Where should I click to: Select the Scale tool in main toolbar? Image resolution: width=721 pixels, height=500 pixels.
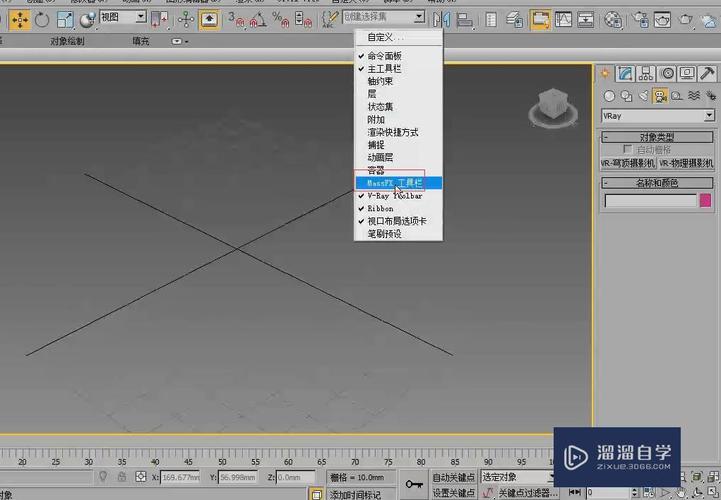coord(65,20)
